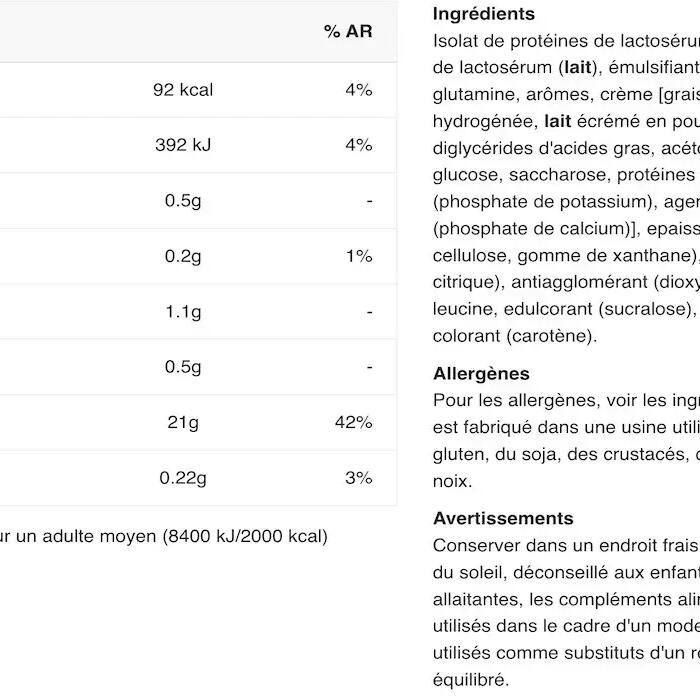700x700 pixels.
Task: Click the 1.1g table value
Action: [183, 312]
